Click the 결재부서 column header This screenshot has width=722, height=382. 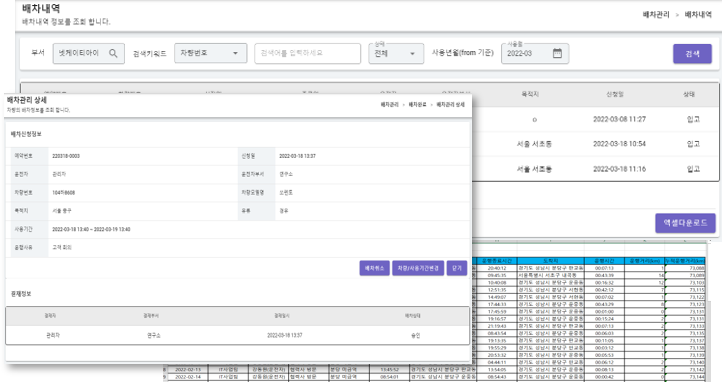point(151,316)
